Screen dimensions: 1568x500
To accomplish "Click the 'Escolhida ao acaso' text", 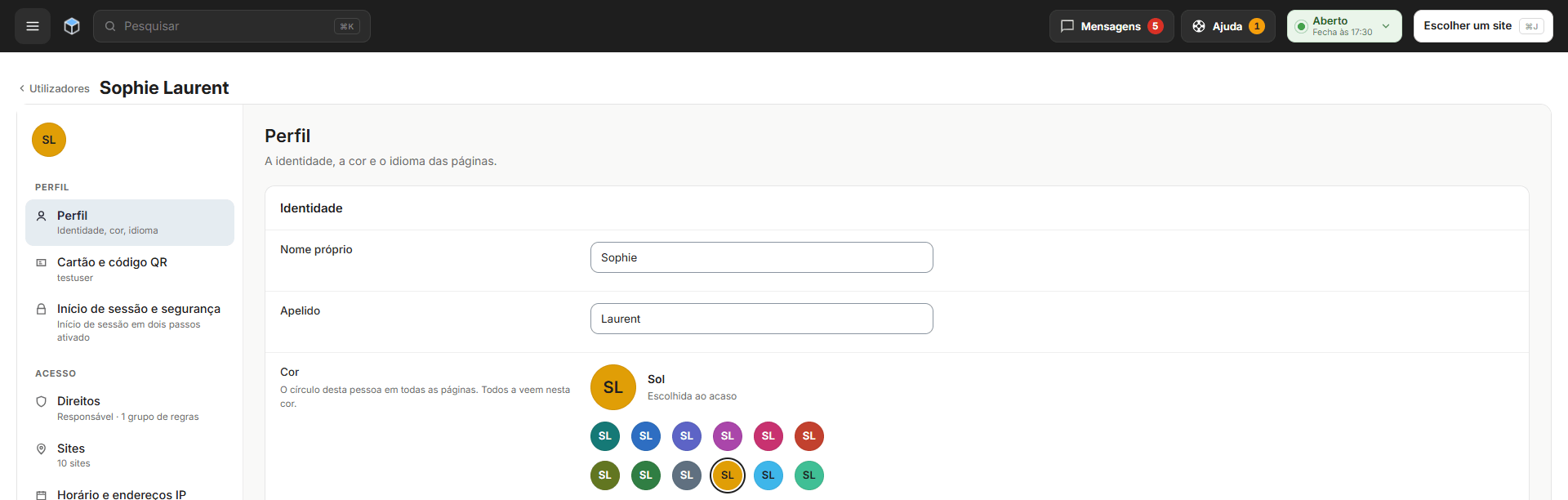I will coord(692,396).
